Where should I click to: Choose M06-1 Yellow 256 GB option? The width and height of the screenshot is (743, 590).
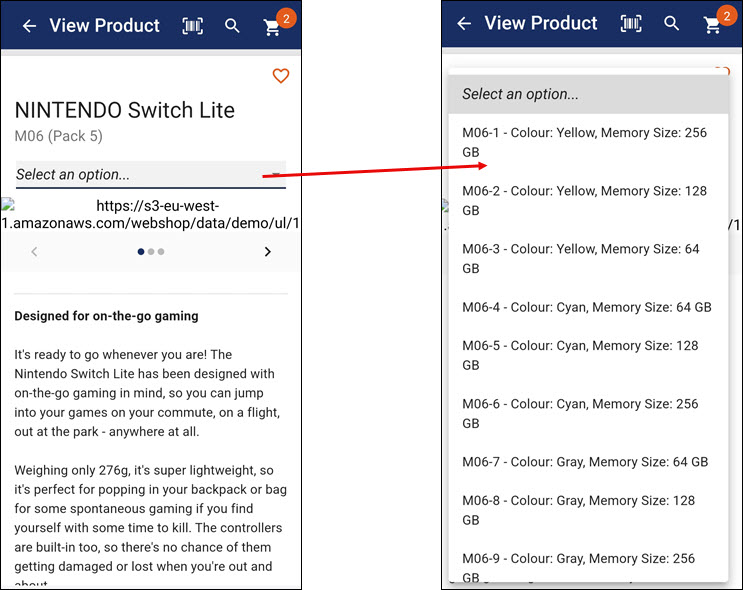587,142
